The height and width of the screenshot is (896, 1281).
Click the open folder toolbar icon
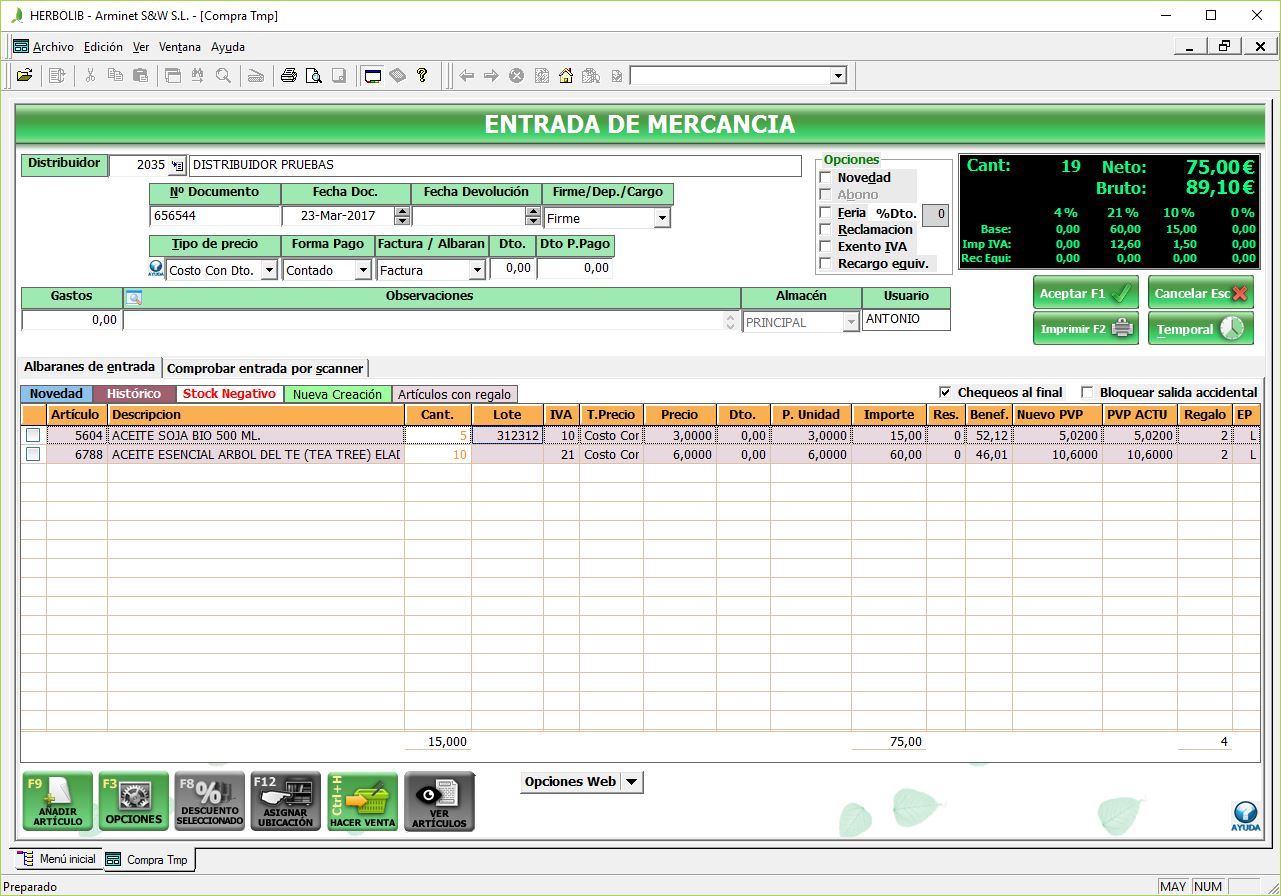pyautogui.click(x=25, y=75)
